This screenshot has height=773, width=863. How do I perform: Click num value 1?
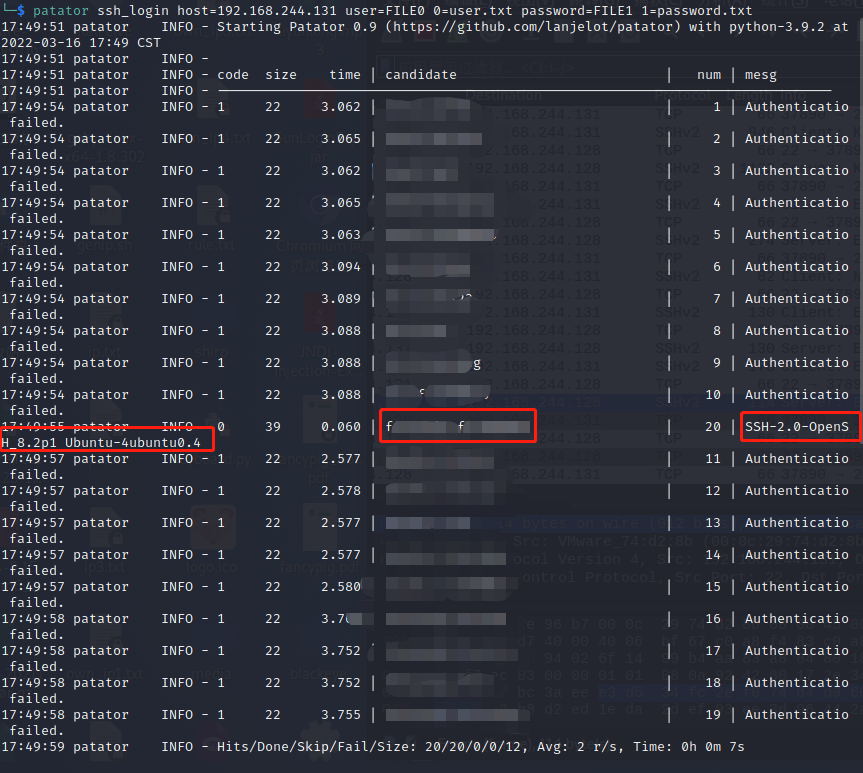click(x=717, y=107)
